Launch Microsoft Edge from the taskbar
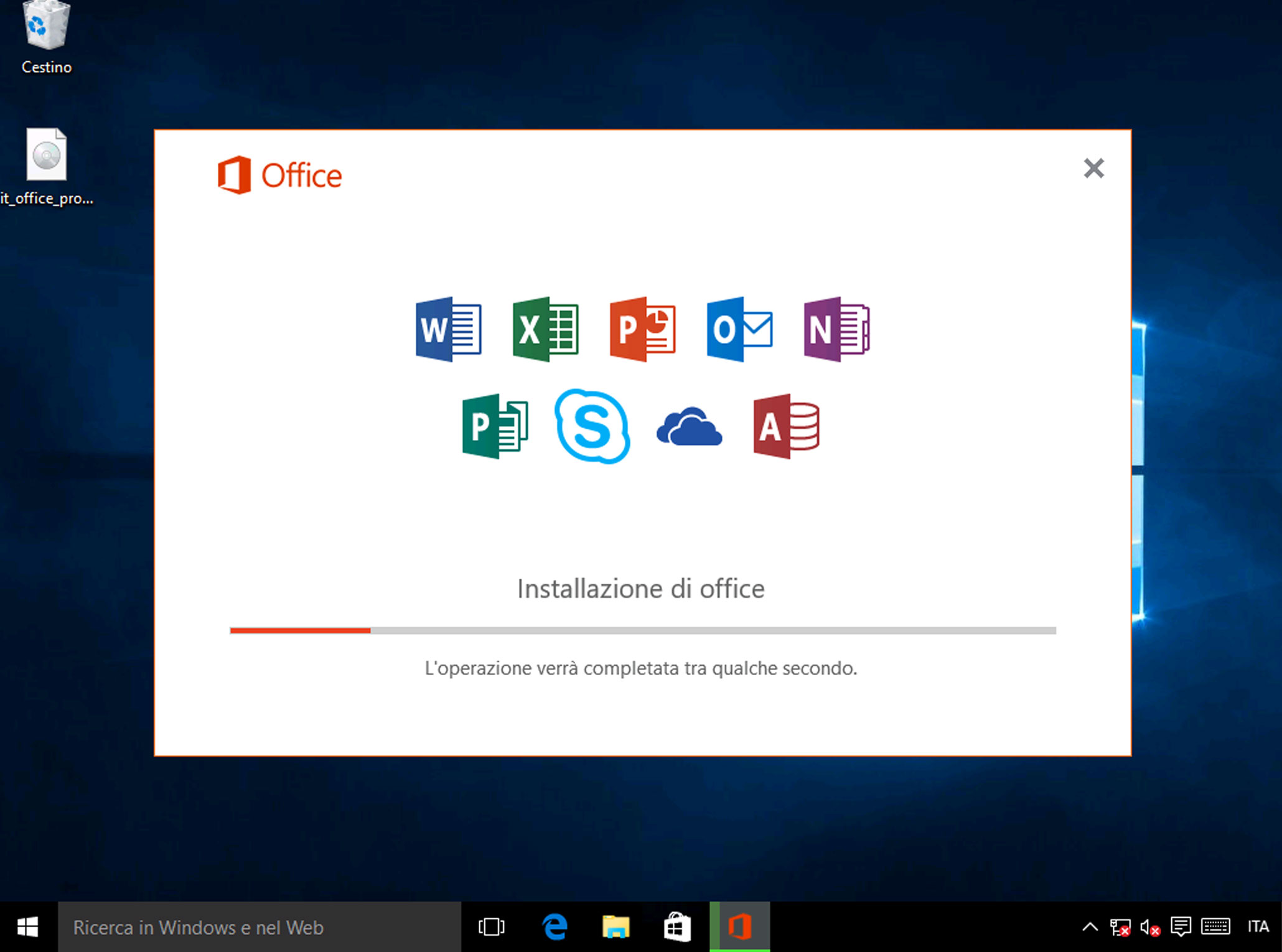 tap(554, 927)
